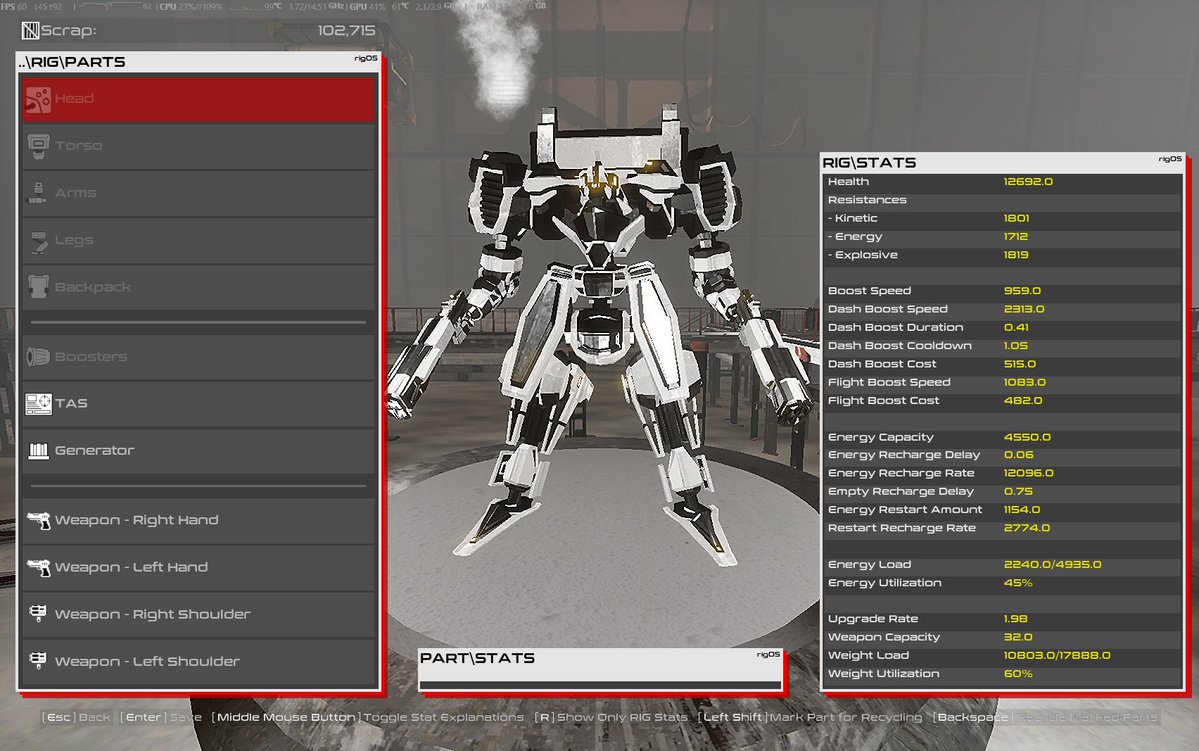This screenshot has width=1199, height=751.
Task: Select the Boosters category
Action: pyautogui.click(x=199, y=356)
